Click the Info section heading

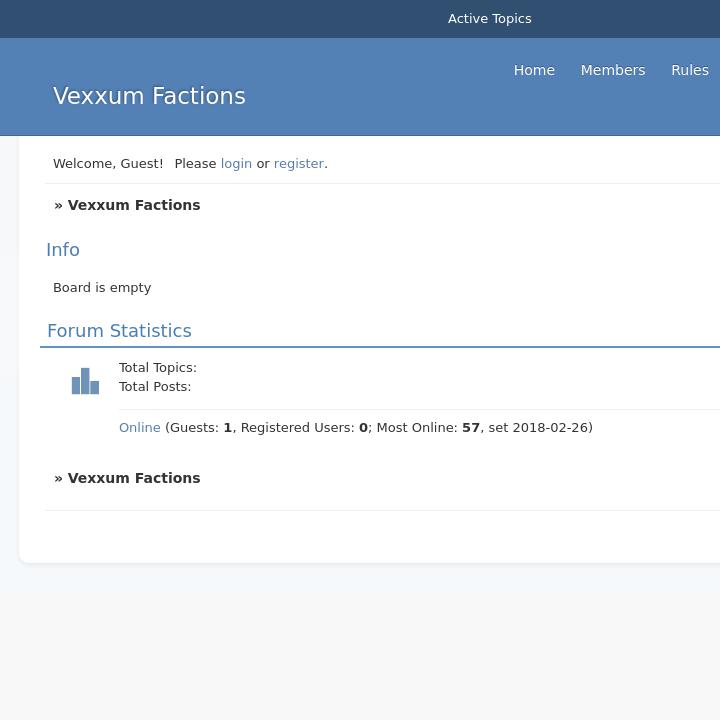tap(63, 250)
